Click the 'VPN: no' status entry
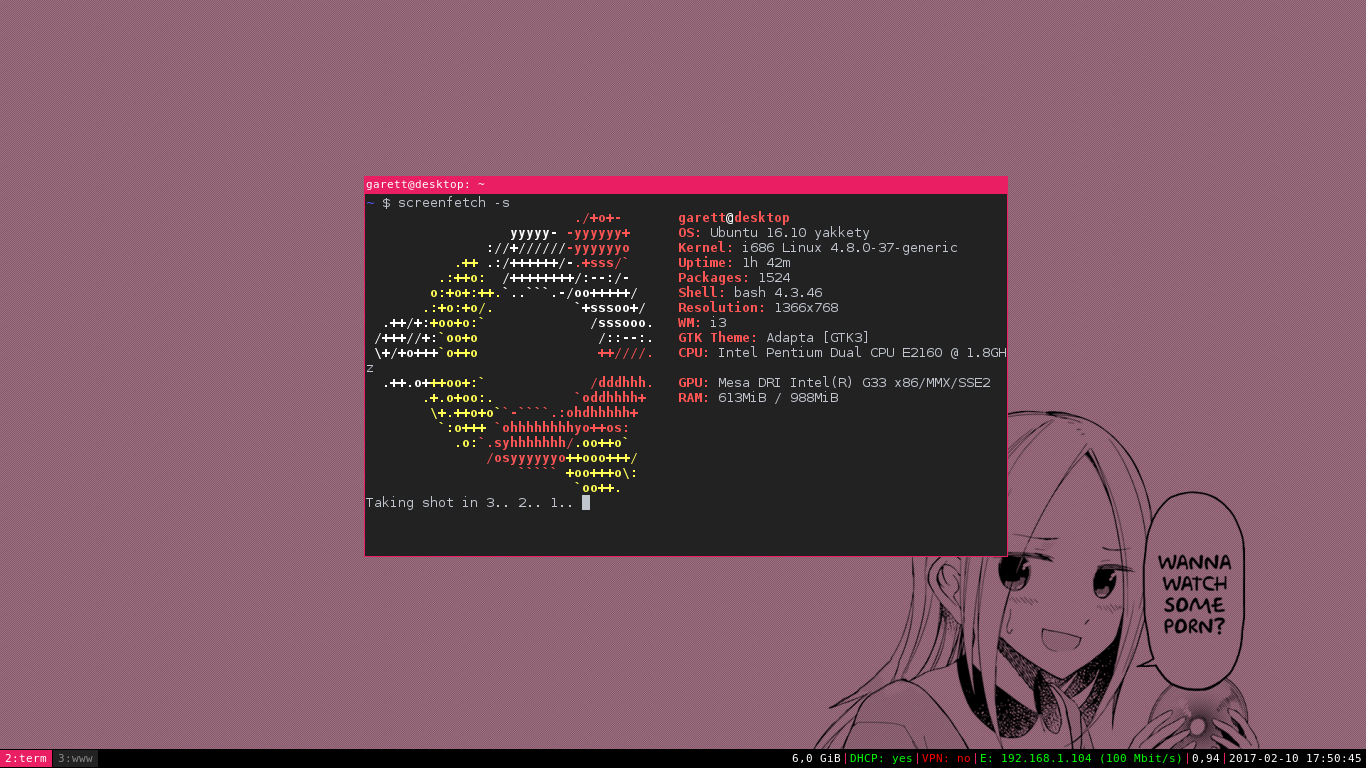This screenshot has width=1366, height=768. [946, 758]
